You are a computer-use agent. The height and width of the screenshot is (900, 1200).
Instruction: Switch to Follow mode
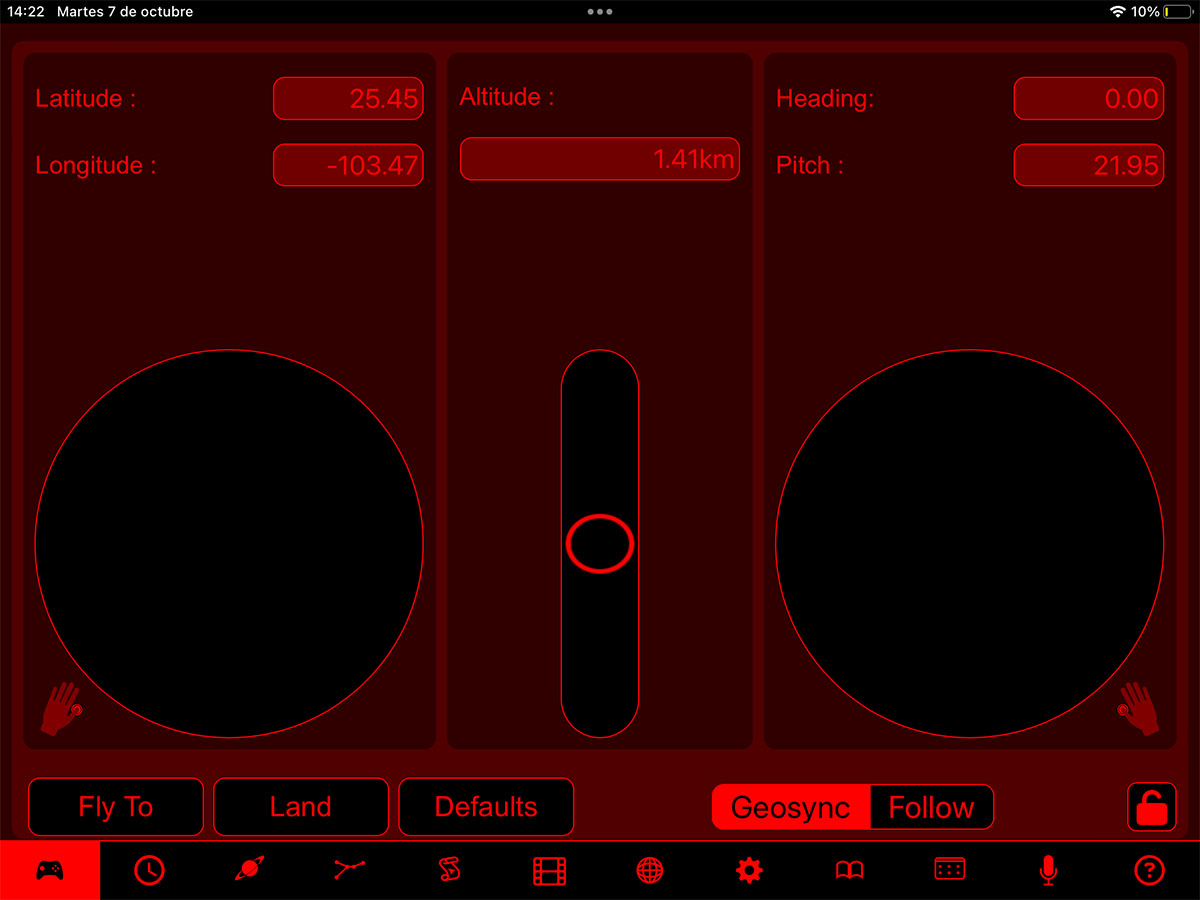click(x=931, y=807)
